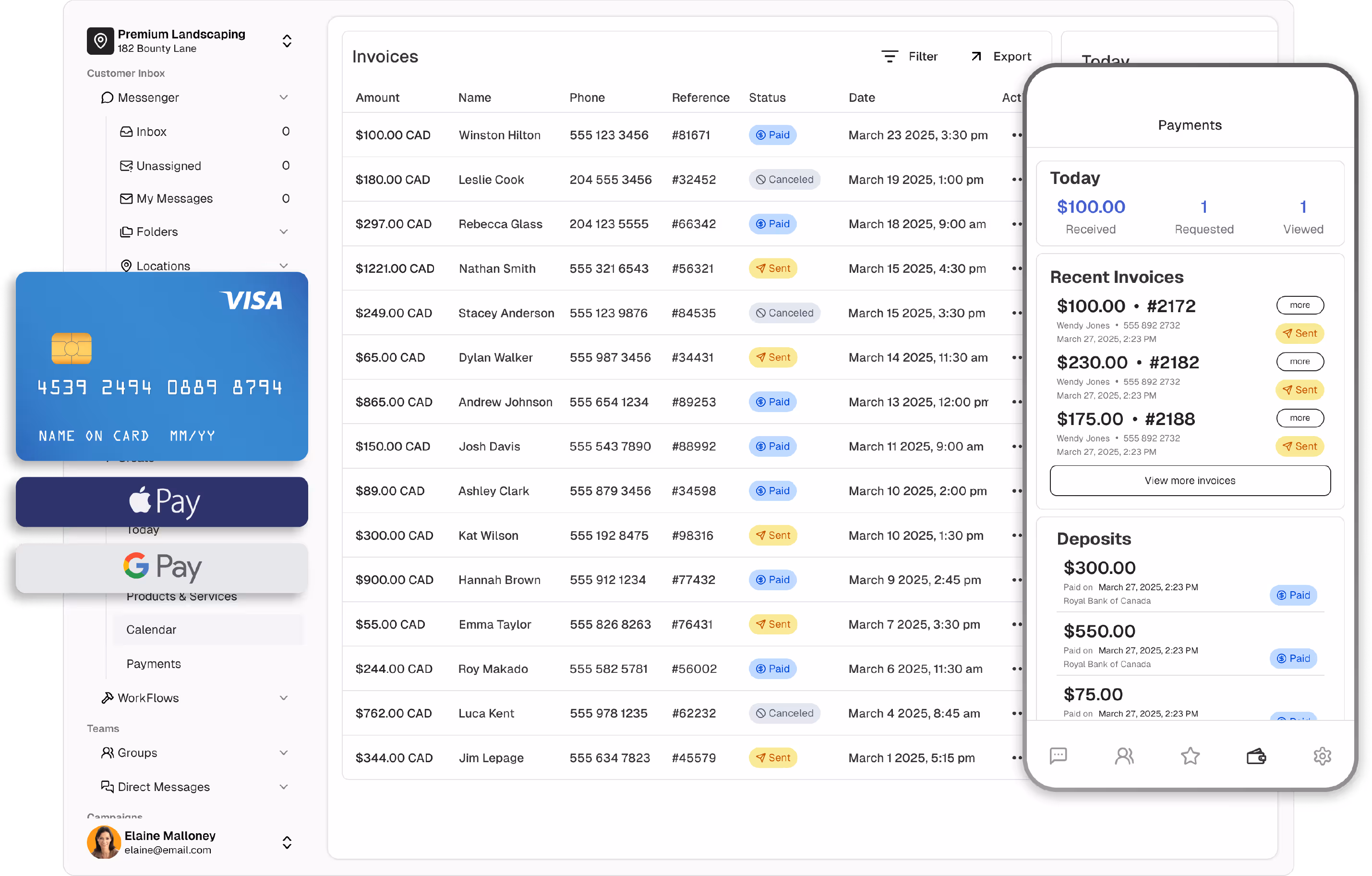Sort by the Status column header

(x=767, y=97)
